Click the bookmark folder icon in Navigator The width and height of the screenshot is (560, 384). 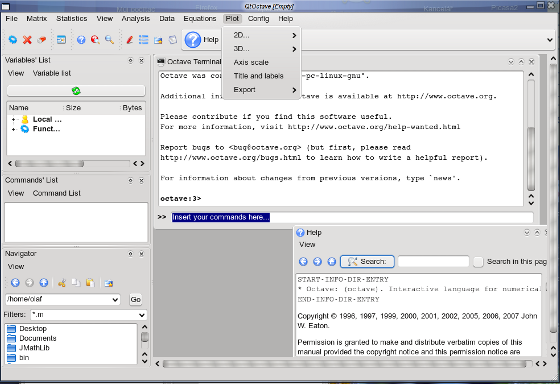(x=109, y=283)
